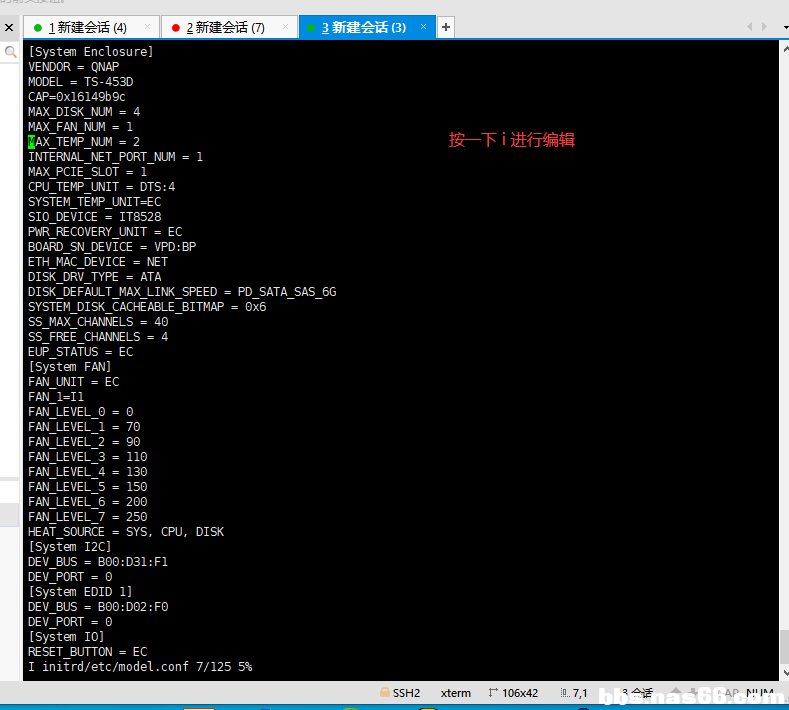Viewport: 789px width, 710px height.
Task: Click the [System FAN] section header line
Action: [x=70, y=367]
